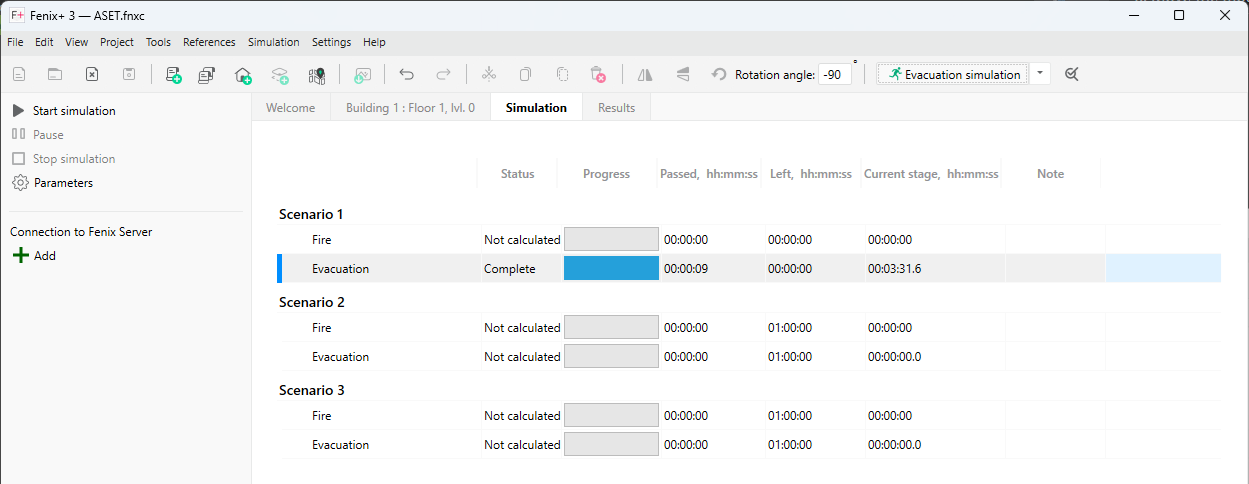The height and width of the screenshot is (484, 1249).
Task: Click the Scenario 3 heading
Action: click(311, 390)
